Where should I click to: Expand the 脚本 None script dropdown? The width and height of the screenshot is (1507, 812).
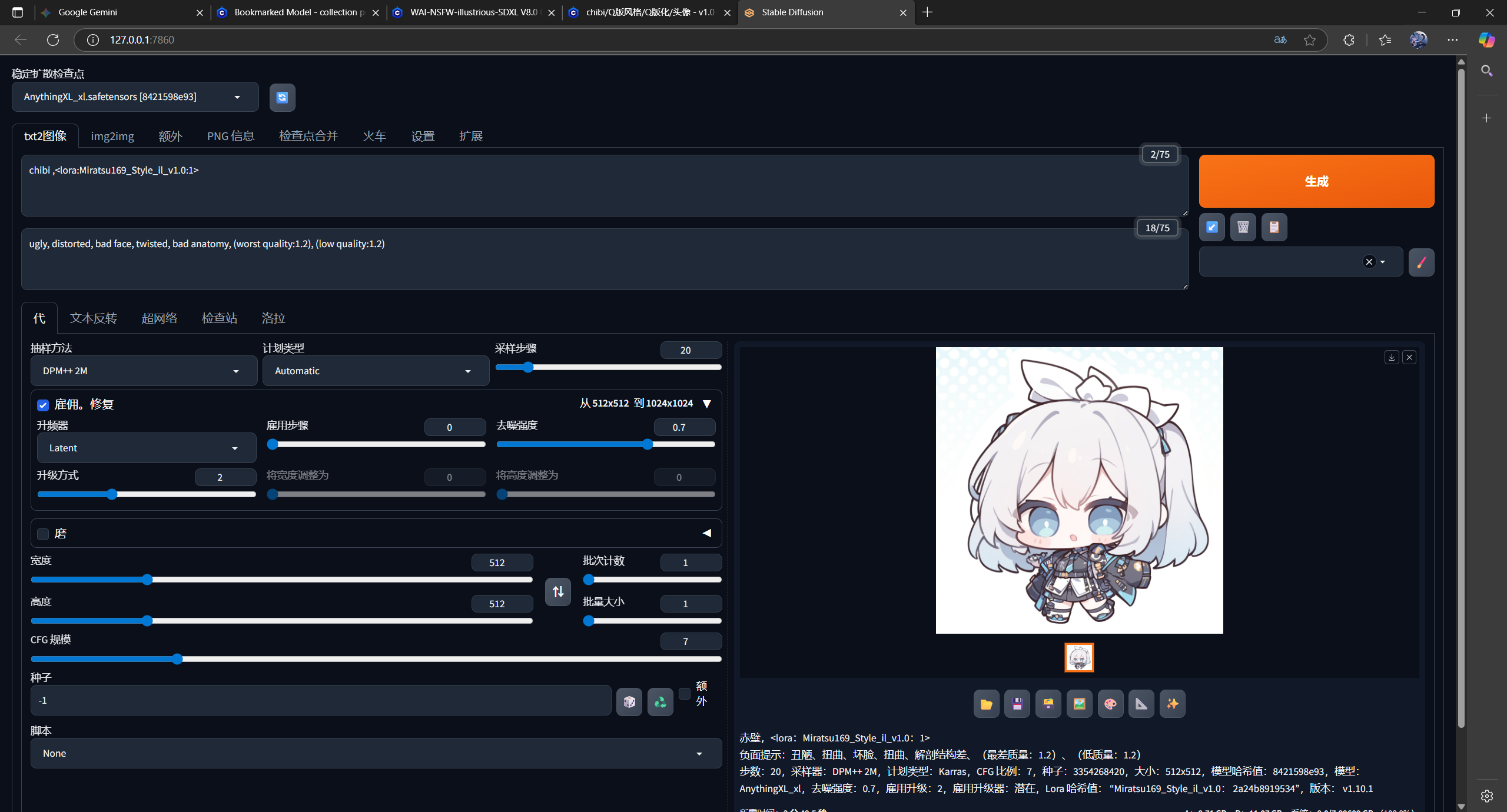(x=376, y=753)
